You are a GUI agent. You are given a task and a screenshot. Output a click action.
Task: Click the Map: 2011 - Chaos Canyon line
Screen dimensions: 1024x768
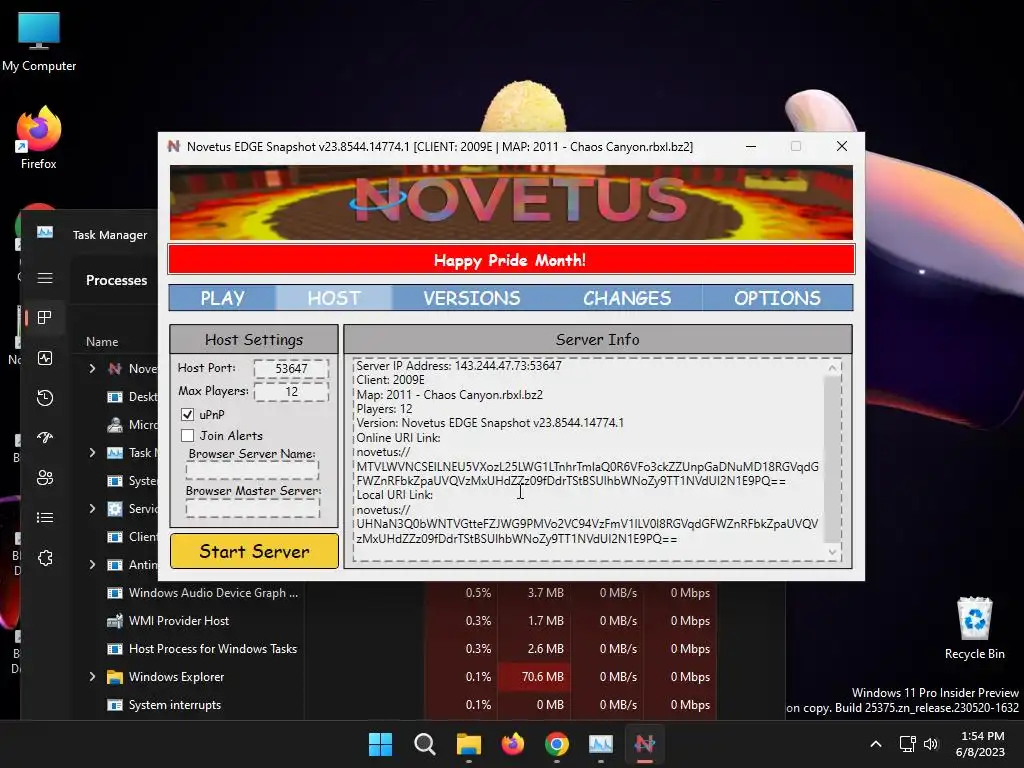(x=449, y=394)
